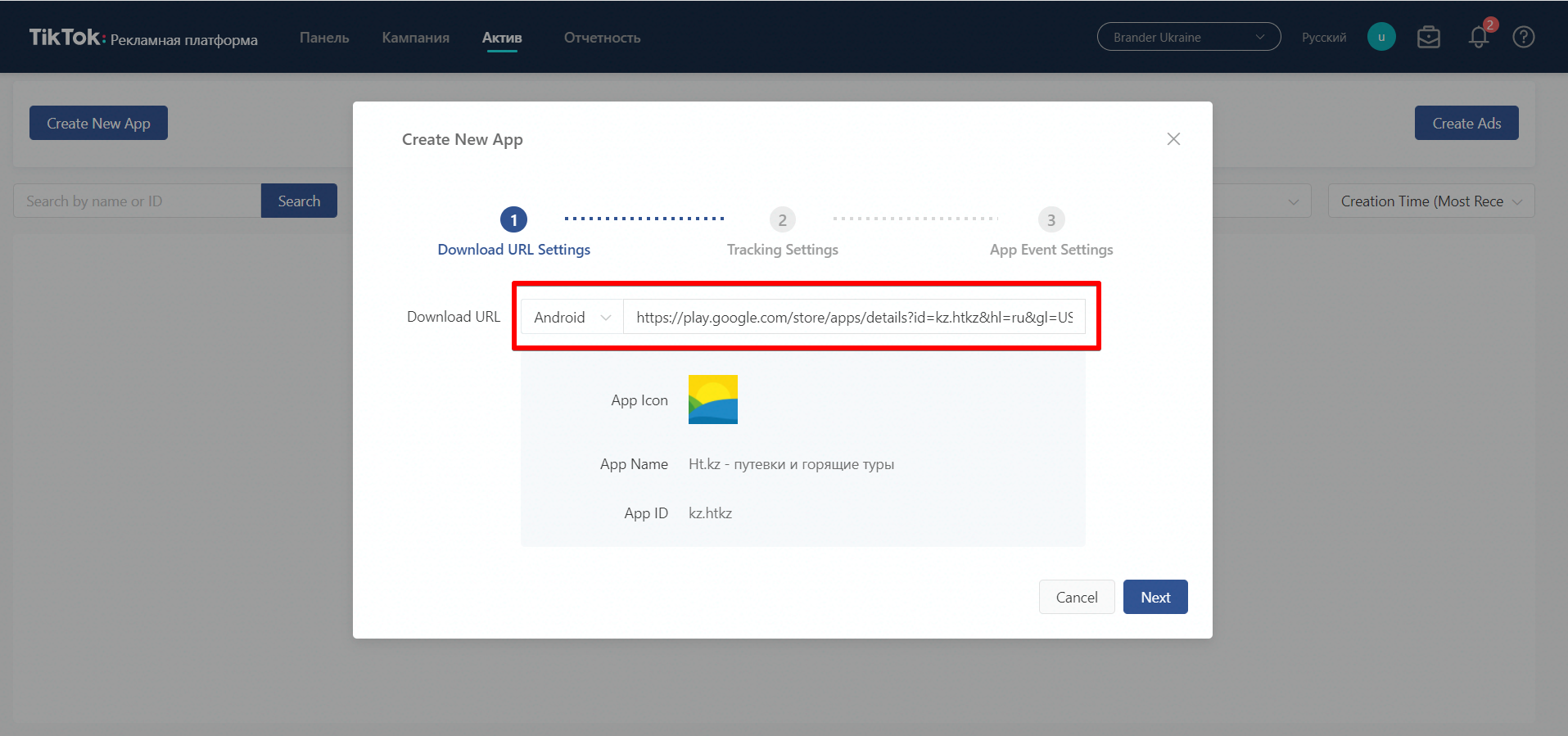
Task: Select step 3 App Event Settings circle
Action: 1051,219
